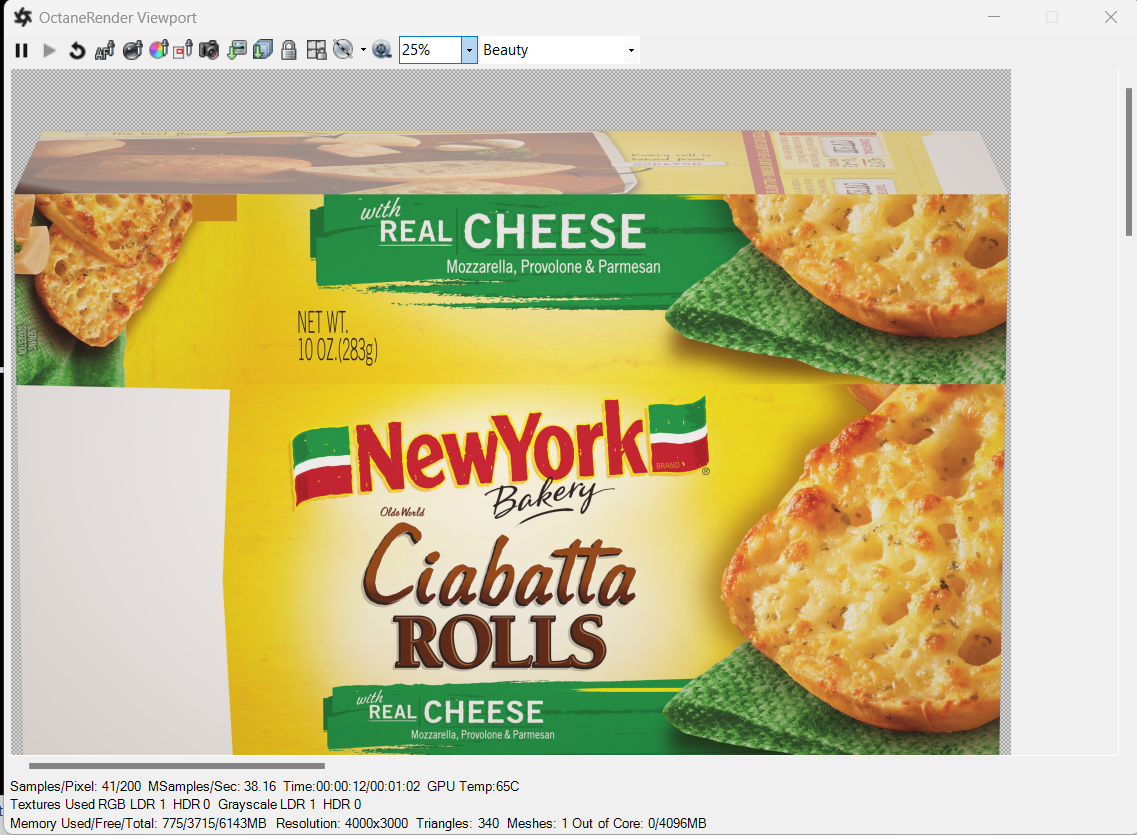Click the crossed-out globe icon
The height and width of the screenshot is (835, 1137).
[x=342, y=50]
